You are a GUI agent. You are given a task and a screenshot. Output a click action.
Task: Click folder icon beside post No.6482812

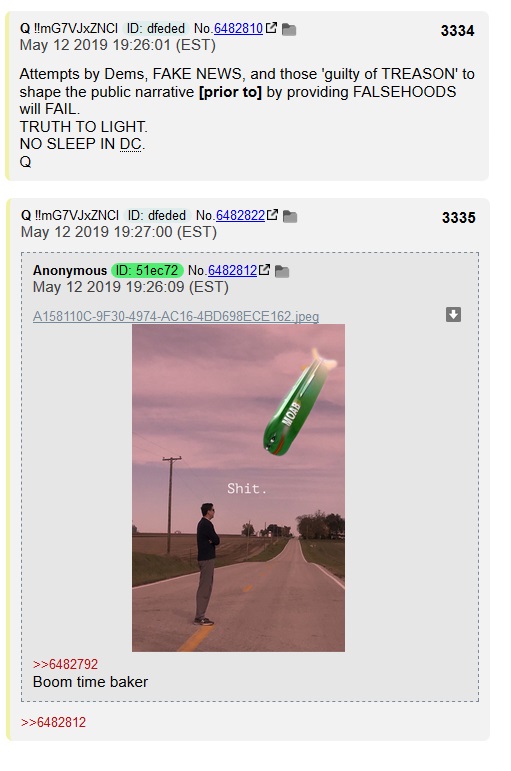pyautogui.click(x=282, y=271)
